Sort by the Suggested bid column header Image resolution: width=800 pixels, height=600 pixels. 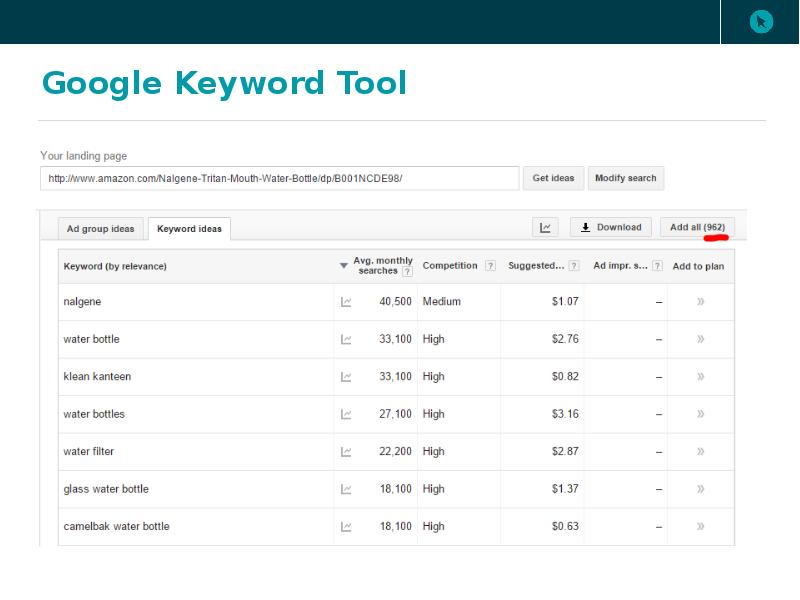[536, 266]
